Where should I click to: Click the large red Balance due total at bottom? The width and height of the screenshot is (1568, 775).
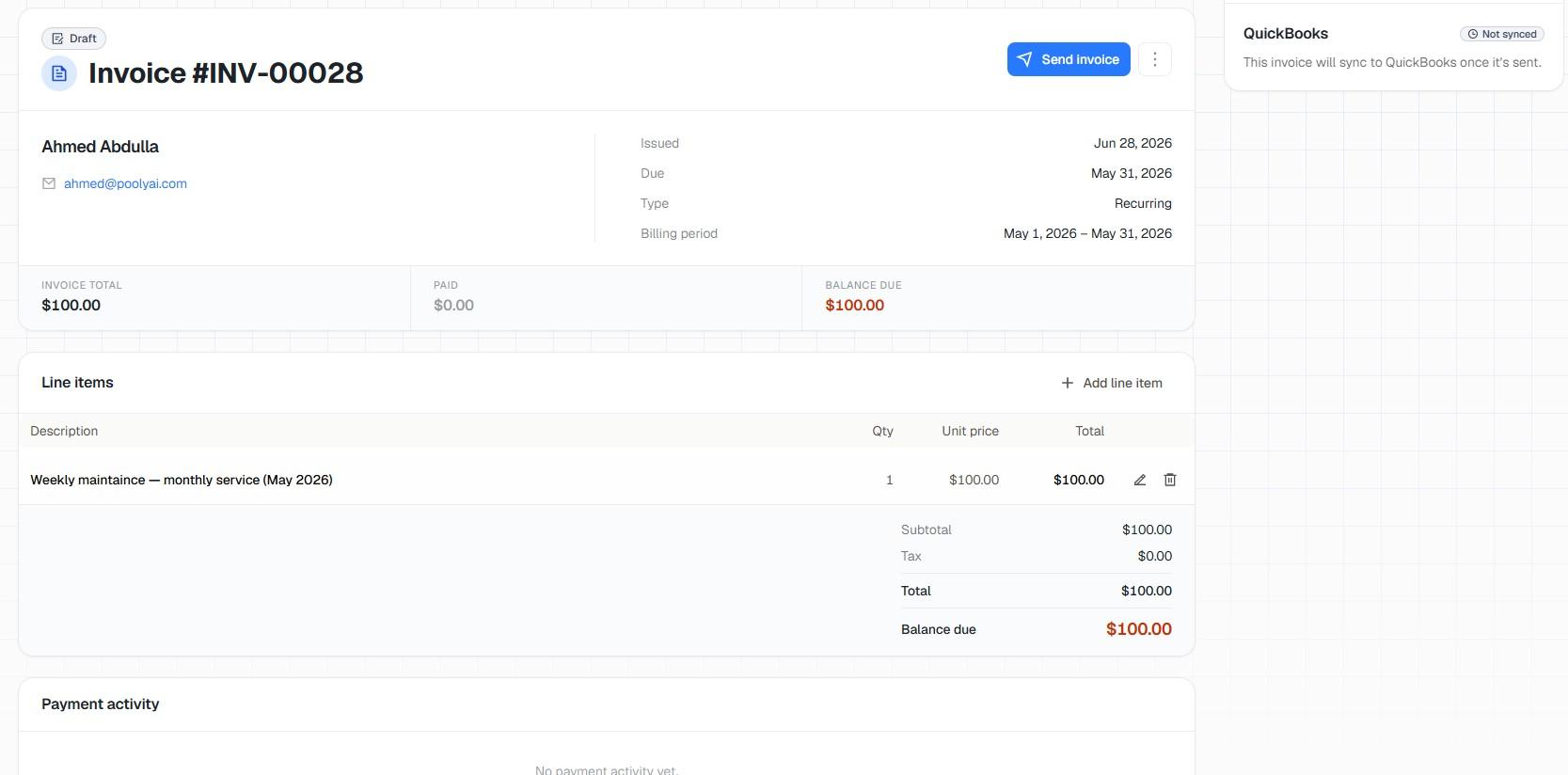click(1138, 629)
